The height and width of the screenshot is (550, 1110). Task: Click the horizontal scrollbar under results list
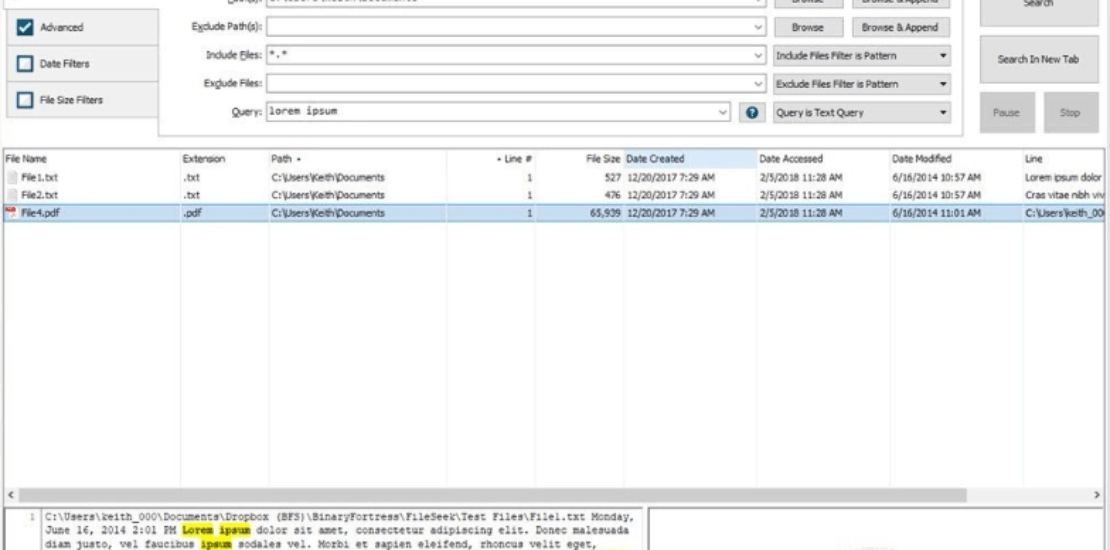tap(492, 495)
